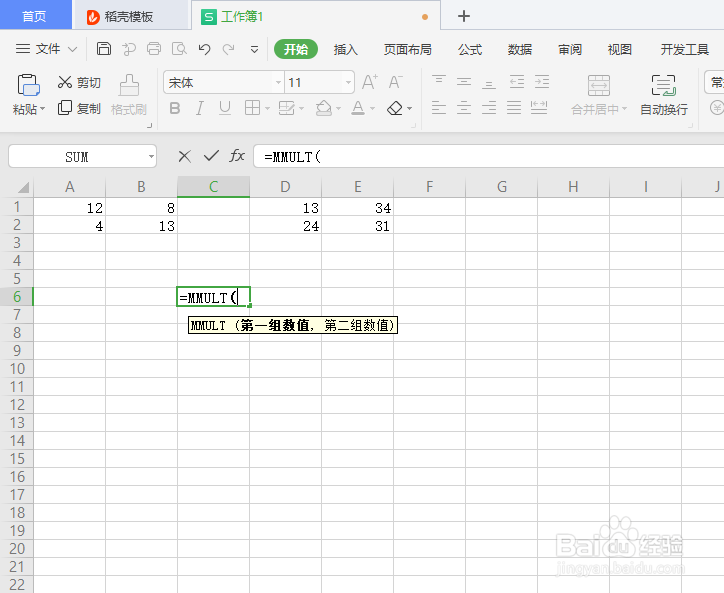Toggle italic formatting
The image size is (724, 593).
pos(199,108)
